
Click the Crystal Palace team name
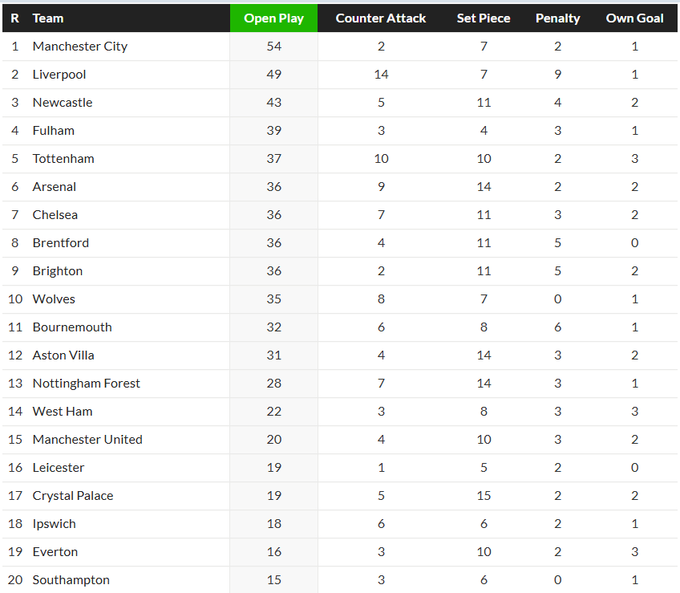point(73,495)
